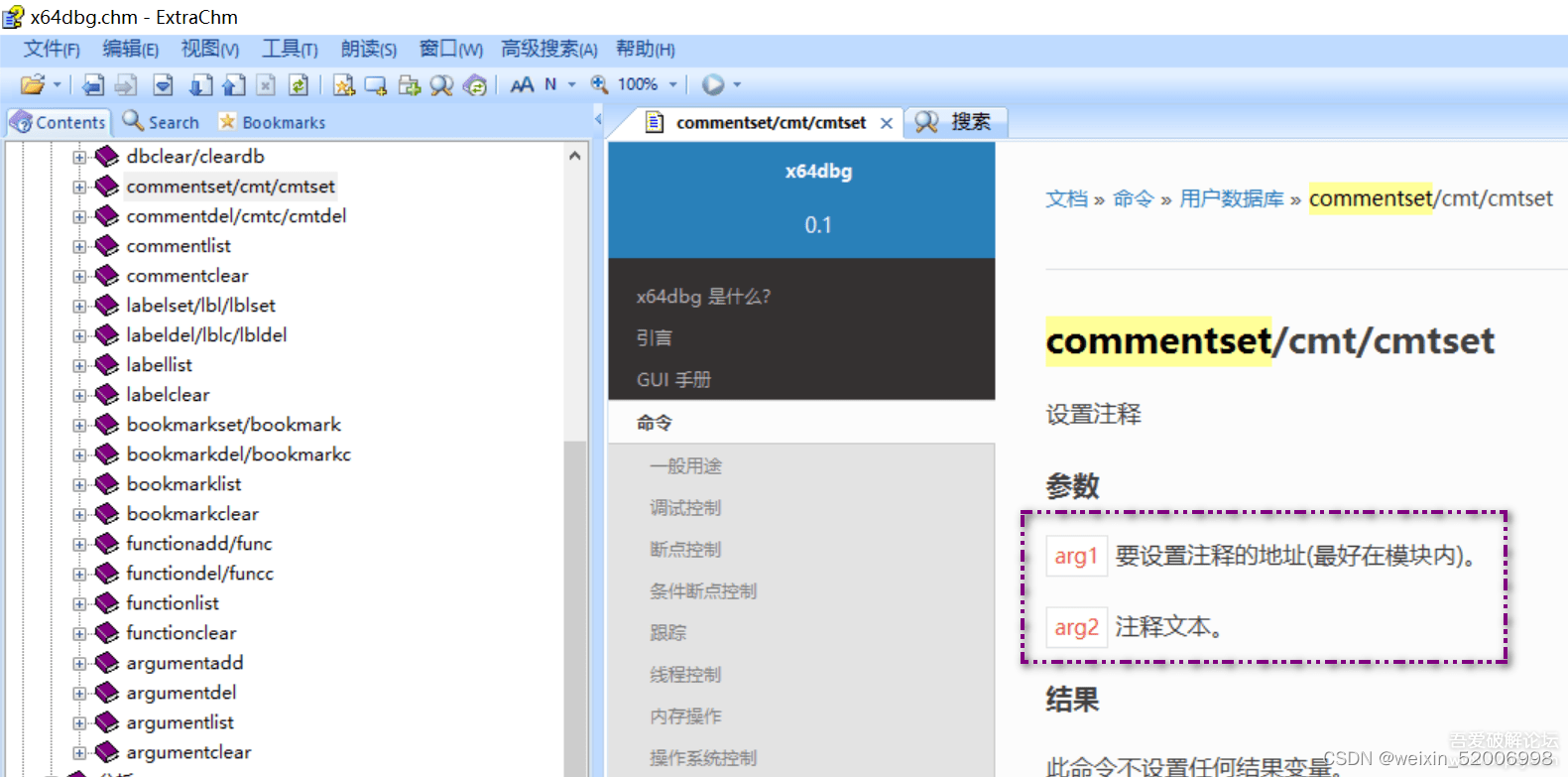
Task: Click the open file folder icon
Action: (32, 85)
